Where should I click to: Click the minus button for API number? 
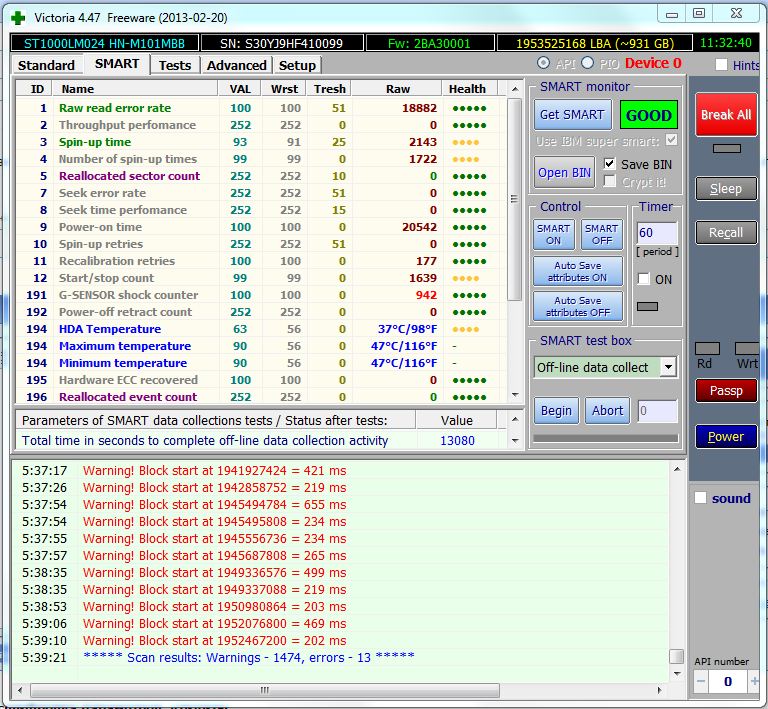(700, 681)
